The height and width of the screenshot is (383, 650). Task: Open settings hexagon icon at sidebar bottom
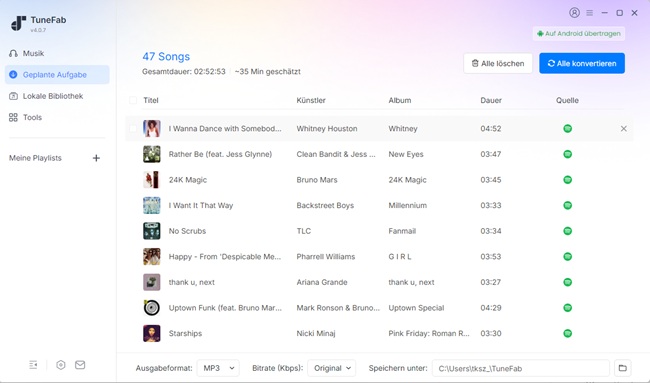[61, 365]
